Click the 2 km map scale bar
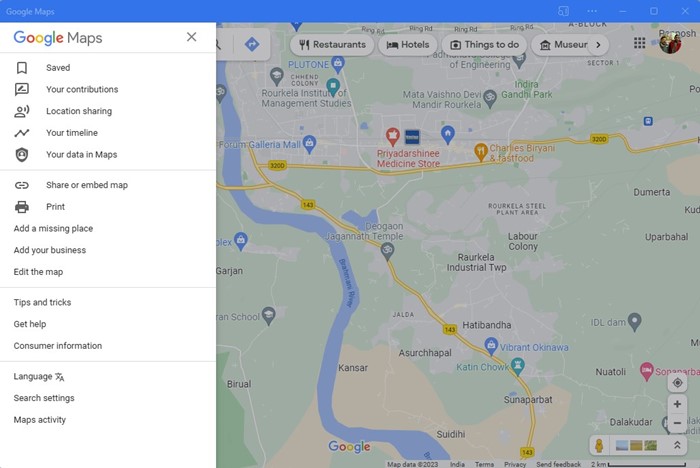The width and height of the screenshot is (700, 468). tap(638, 464)
